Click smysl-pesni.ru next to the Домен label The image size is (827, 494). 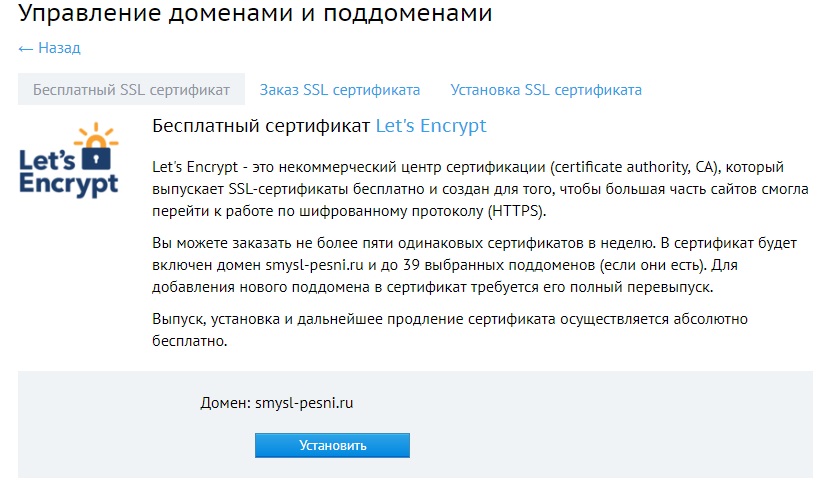[304, 403]
